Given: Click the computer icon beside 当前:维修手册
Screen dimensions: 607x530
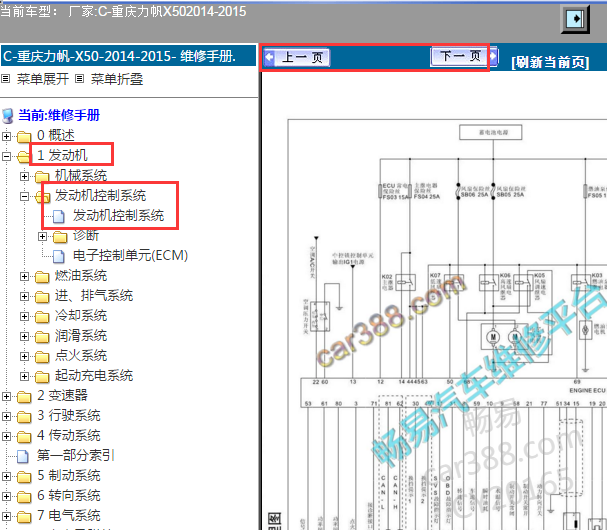Looking at the screenshot, I should click(8, 115).
